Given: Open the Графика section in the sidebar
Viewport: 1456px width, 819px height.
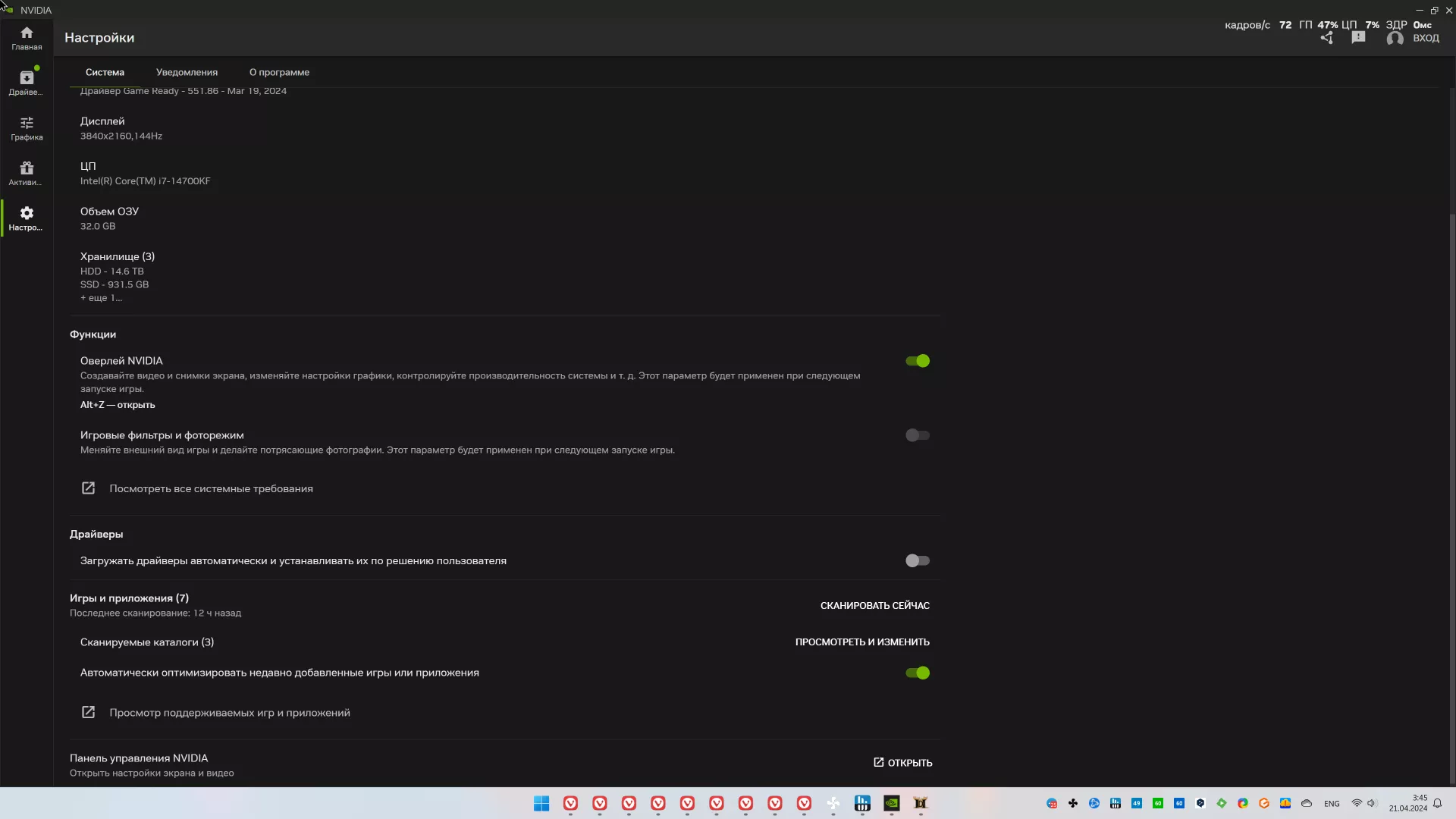Looking at the screenshot, I should (27, 128).
